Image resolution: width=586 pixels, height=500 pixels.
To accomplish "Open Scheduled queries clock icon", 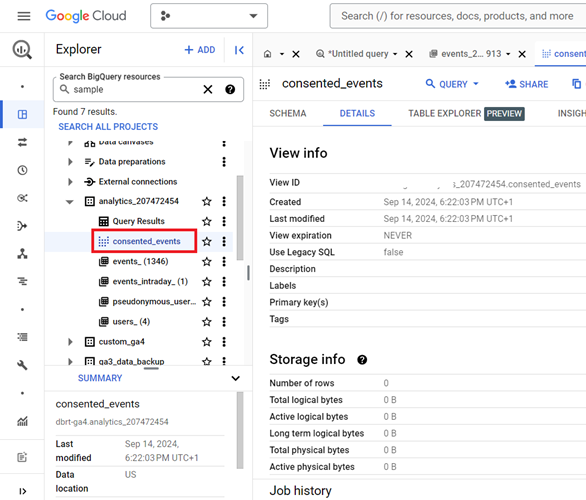I will [x=22, y=170].
